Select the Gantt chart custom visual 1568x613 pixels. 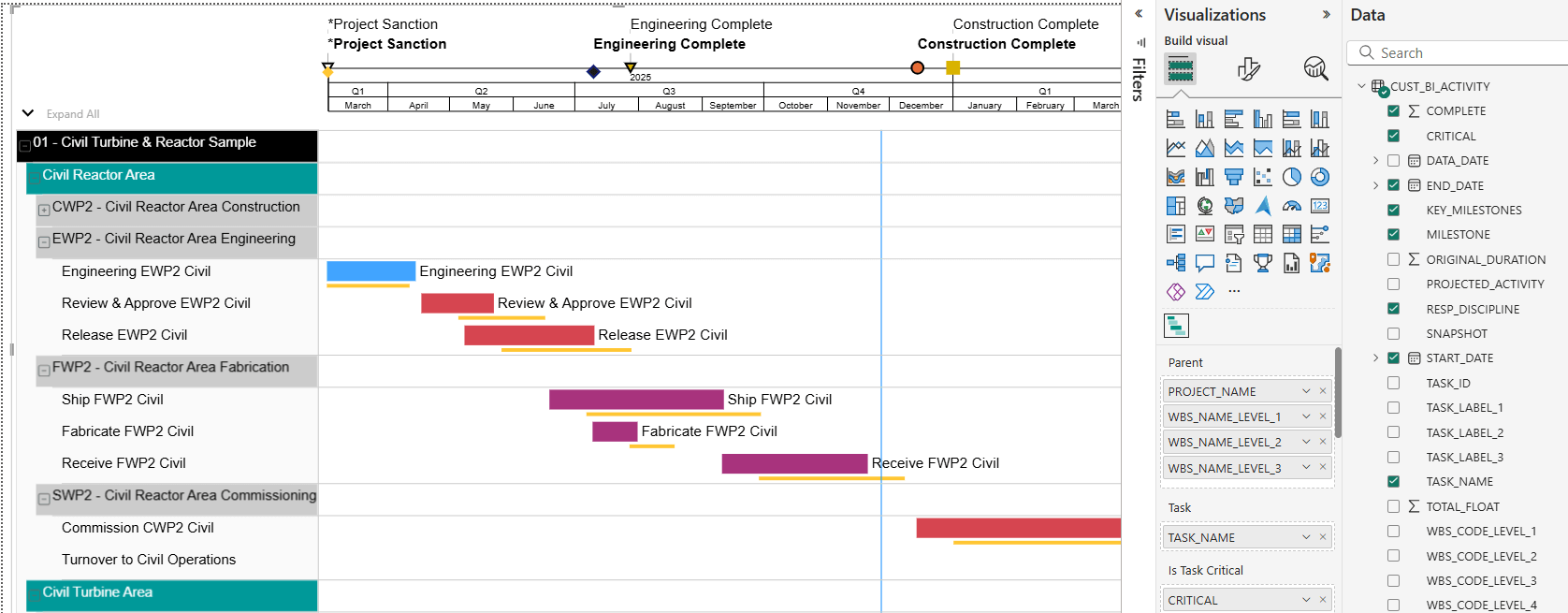[1176, 325]
